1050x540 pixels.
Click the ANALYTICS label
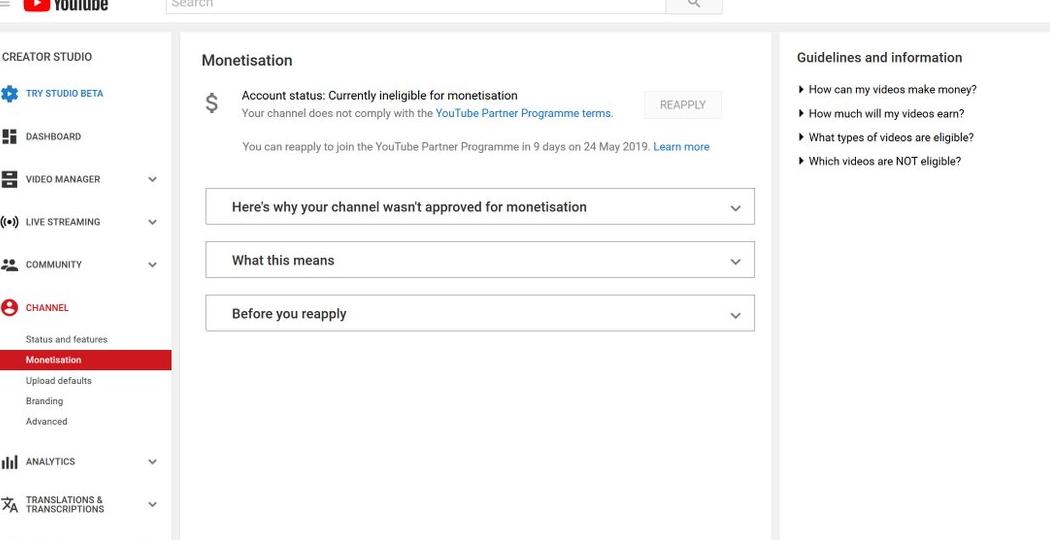(50, 462)
